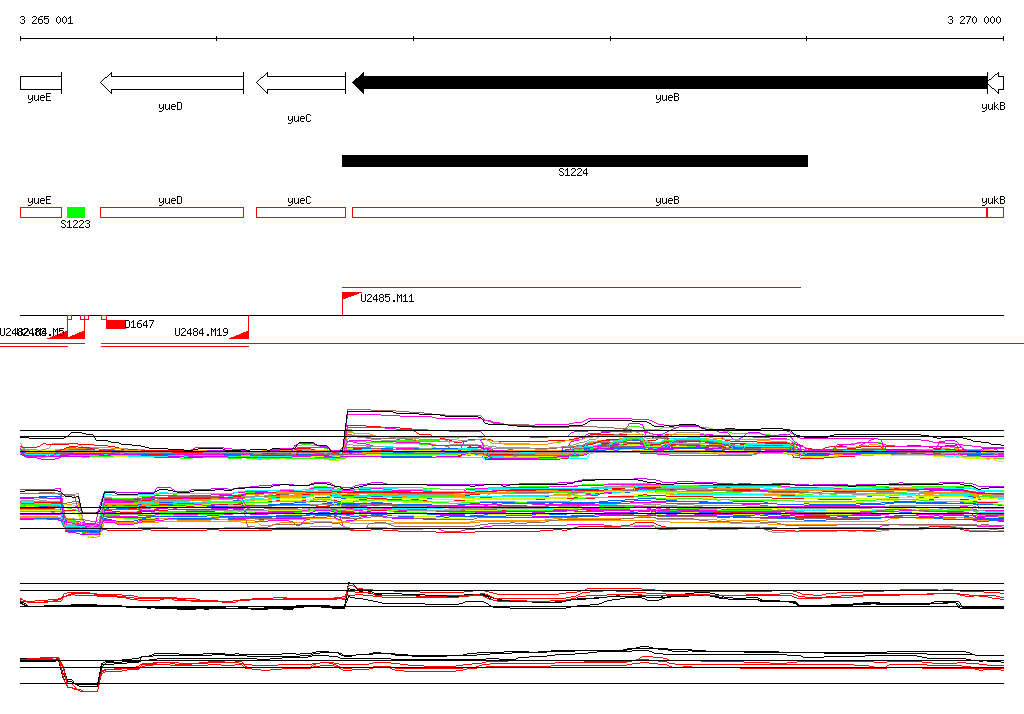1024x714 pixels.
Task: Click the S1223 label
Action: pos(75,224)
